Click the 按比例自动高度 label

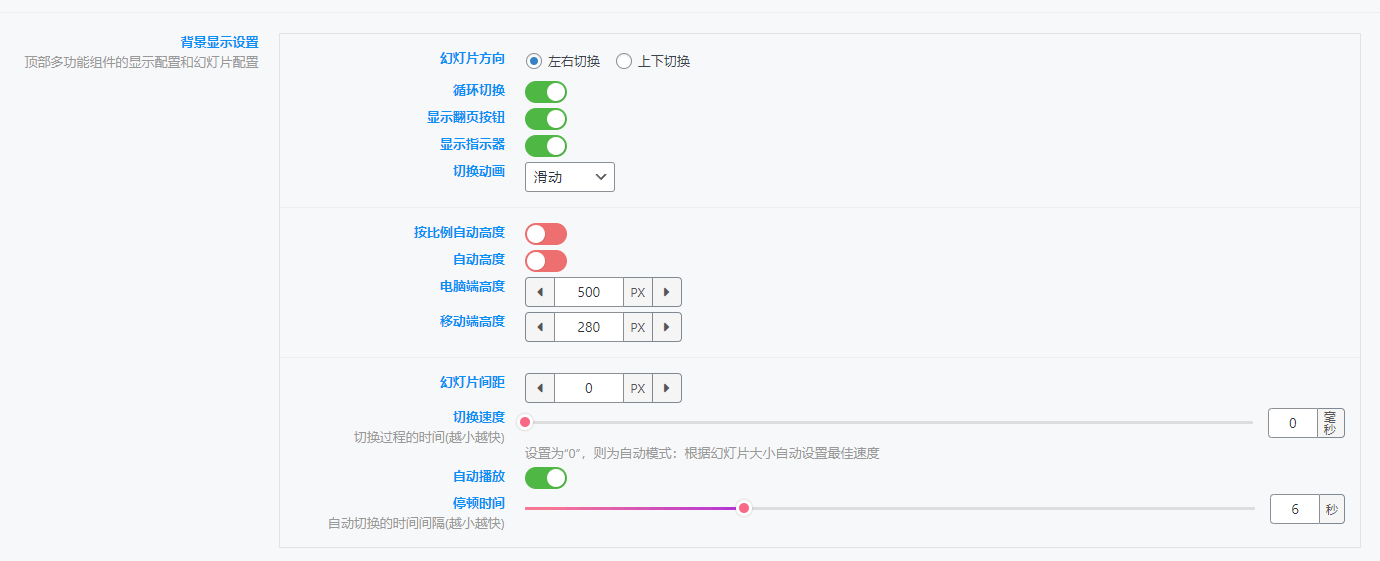(x=459, y=232)
